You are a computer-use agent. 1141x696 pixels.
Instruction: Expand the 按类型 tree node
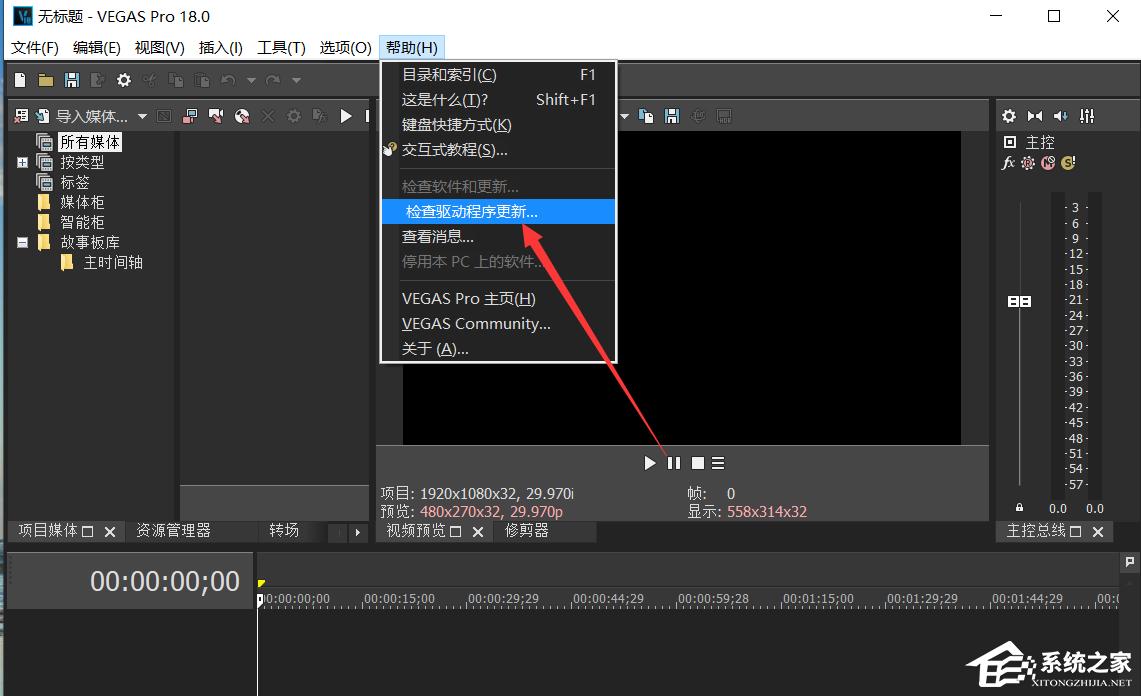(x=22, y=162)
